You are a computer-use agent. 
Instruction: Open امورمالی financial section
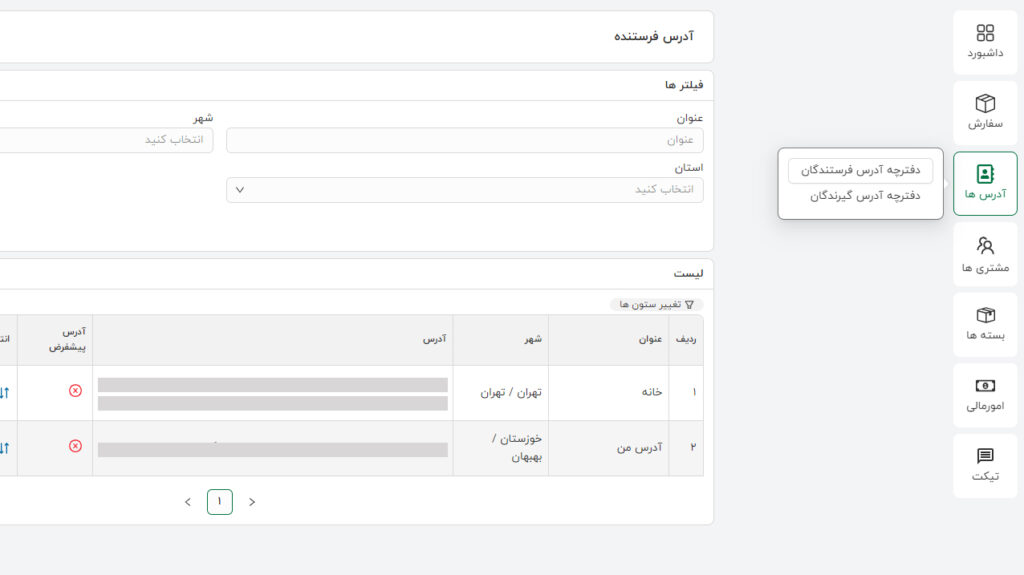985,395
